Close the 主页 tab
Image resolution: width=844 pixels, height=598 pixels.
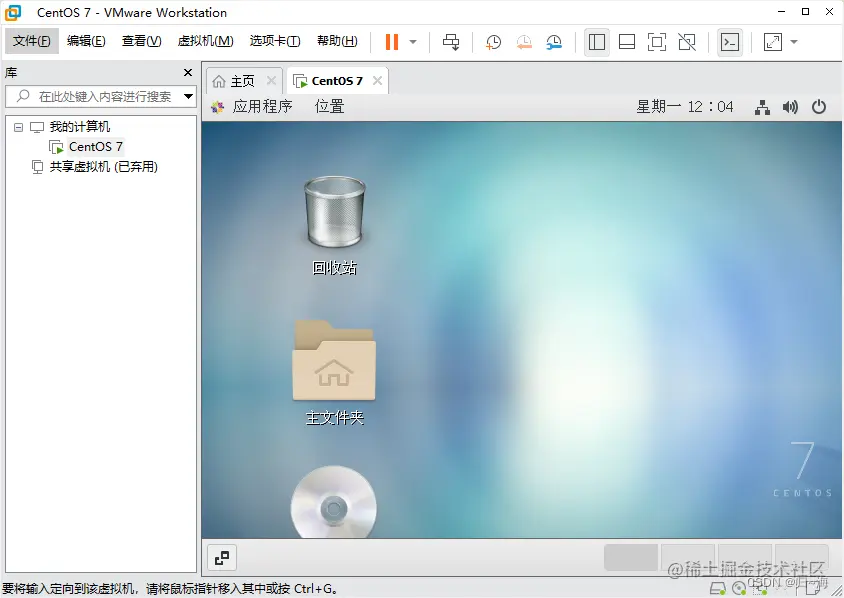click(271, 81)
